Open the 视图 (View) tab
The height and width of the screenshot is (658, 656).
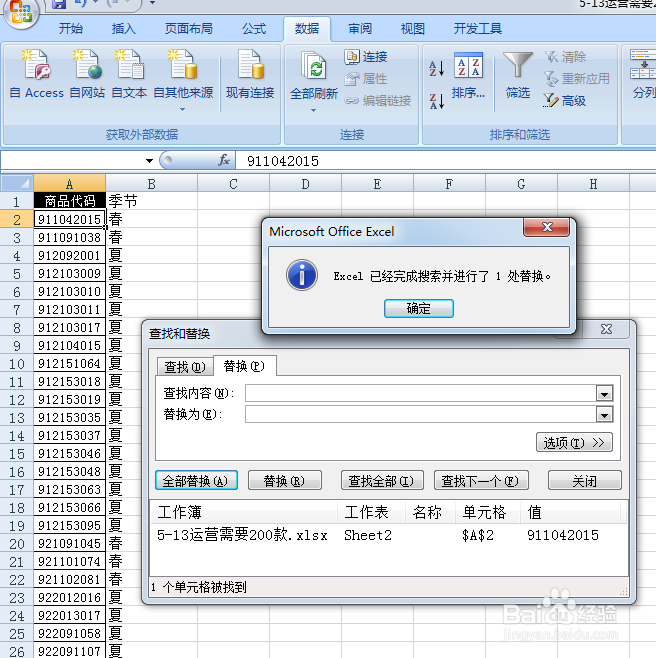413,29
